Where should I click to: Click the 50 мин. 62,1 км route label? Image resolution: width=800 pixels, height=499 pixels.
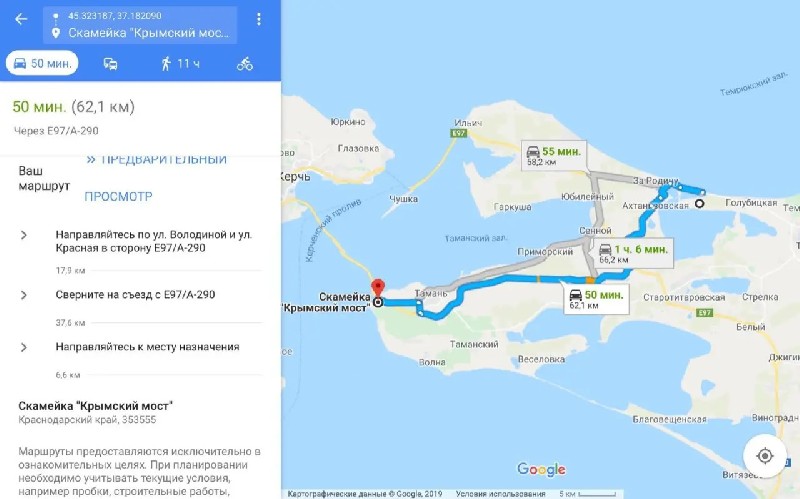click(x=596, y=299)
